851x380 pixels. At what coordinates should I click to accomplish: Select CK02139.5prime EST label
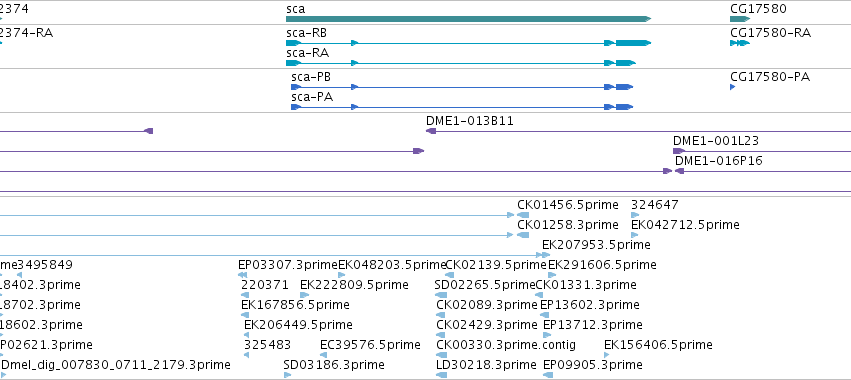click(496, 265)
